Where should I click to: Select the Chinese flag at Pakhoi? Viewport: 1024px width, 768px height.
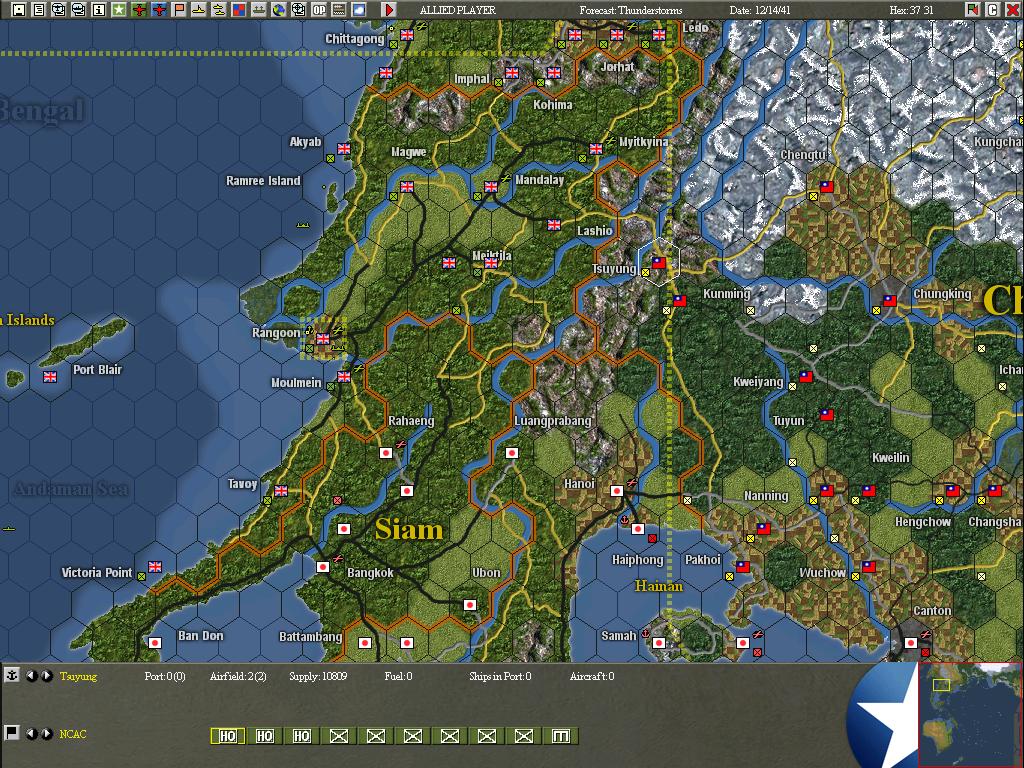click(743, 567)
